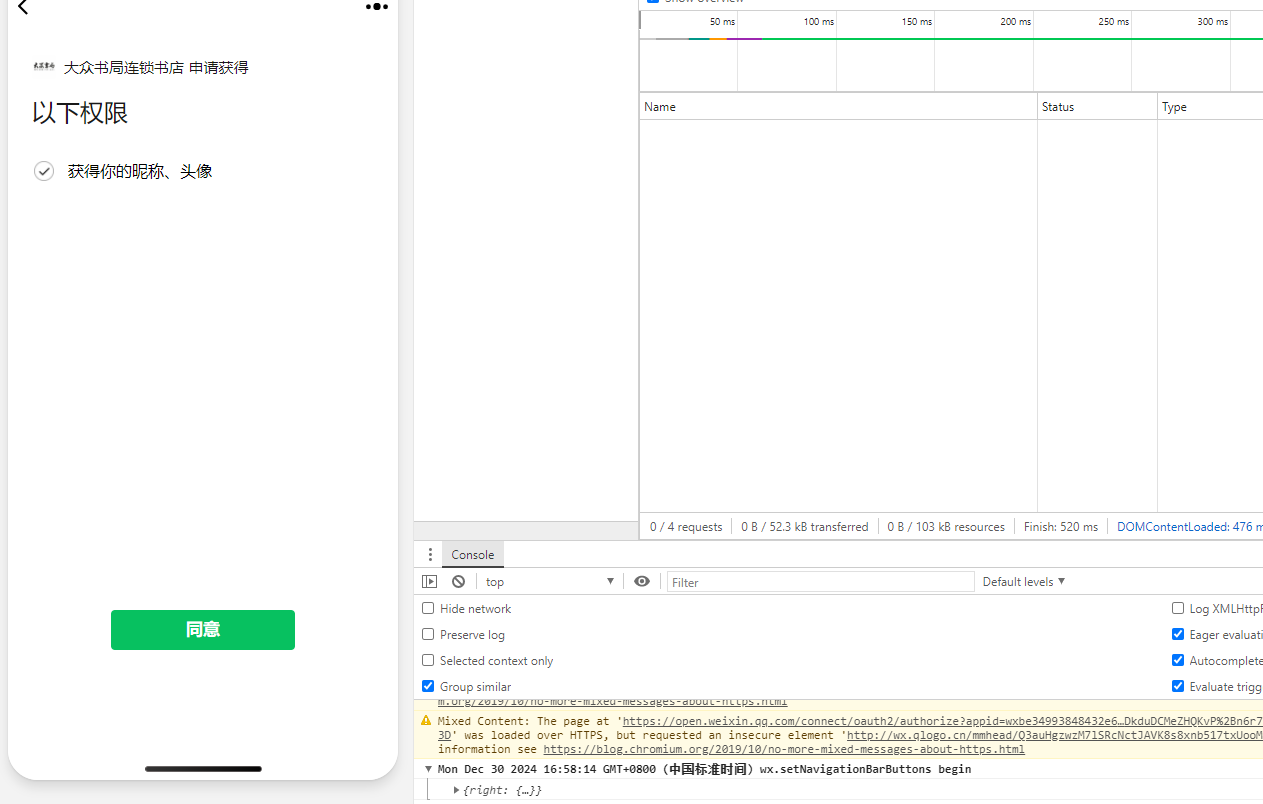Click the 100 ms timeline marker
The image size is (1263, 804).
pyautogui.click(x=819, y=22)
